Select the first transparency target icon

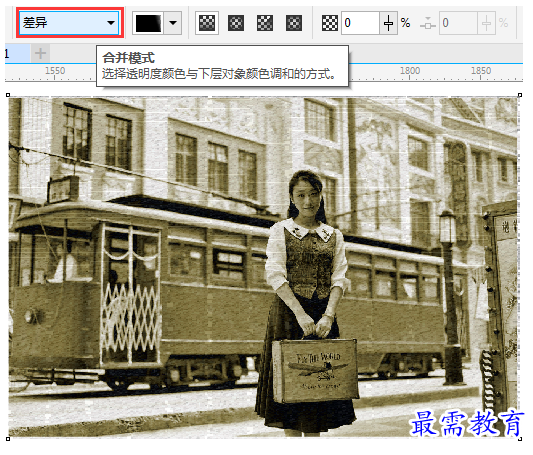point(207,23)
